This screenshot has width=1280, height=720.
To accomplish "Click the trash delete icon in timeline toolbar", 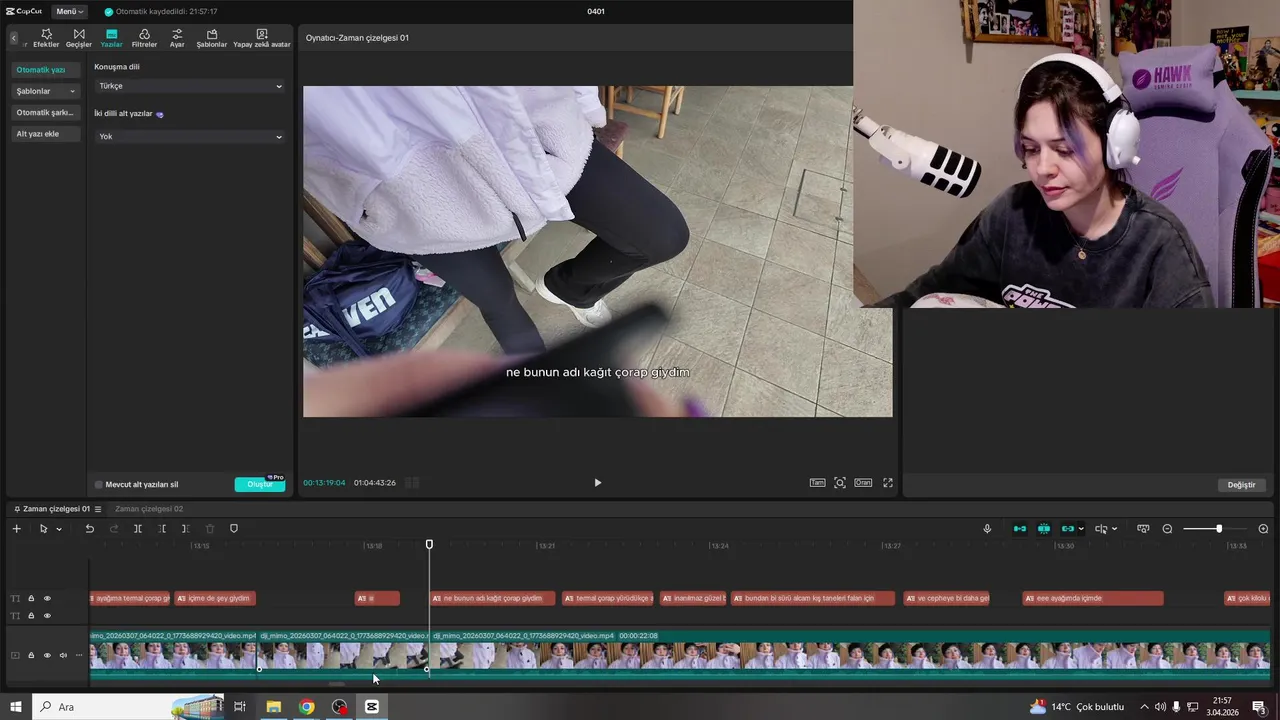I will click(x=210, y=529).
